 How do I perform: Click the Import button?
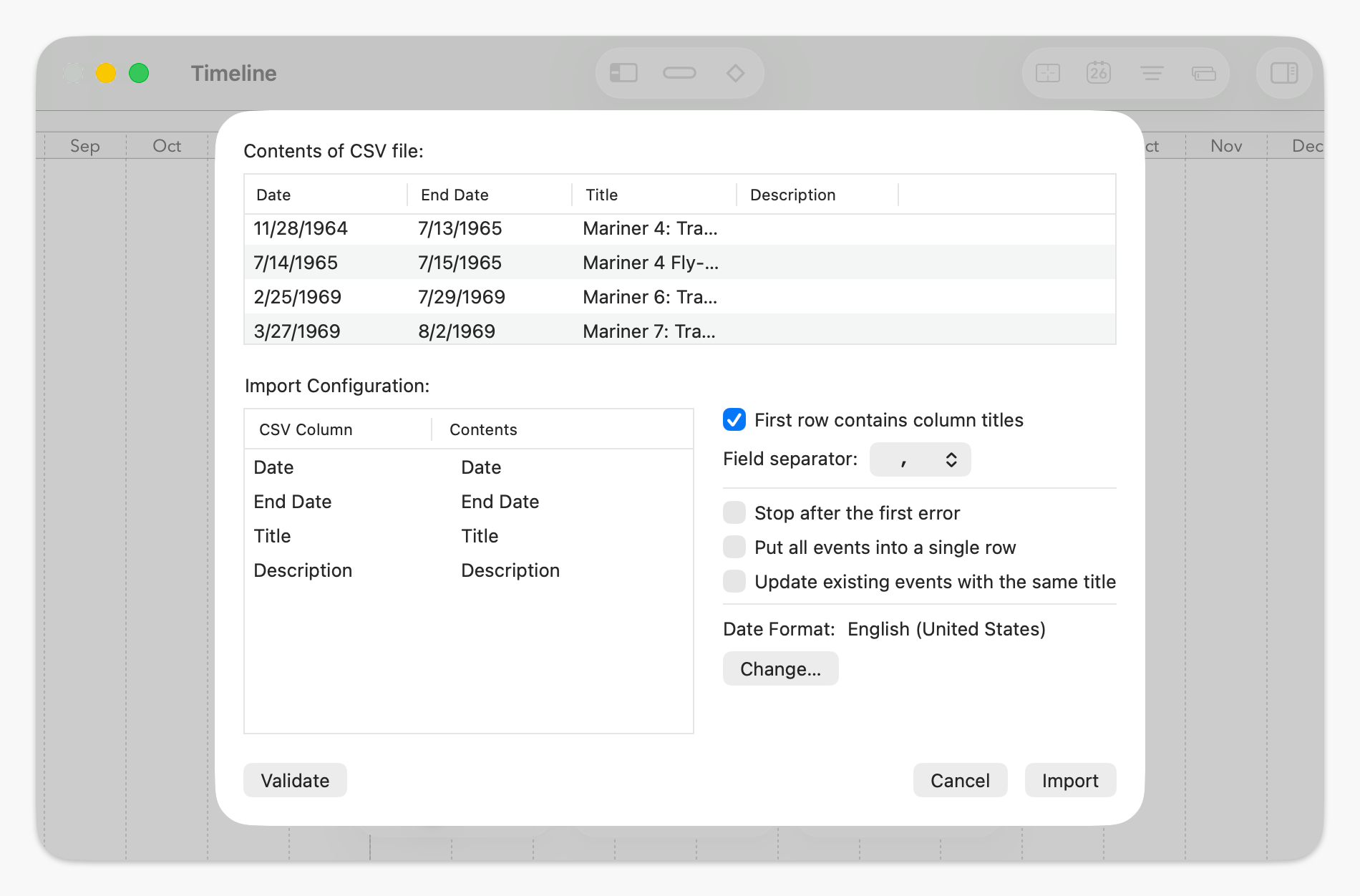coord(1070,780)
